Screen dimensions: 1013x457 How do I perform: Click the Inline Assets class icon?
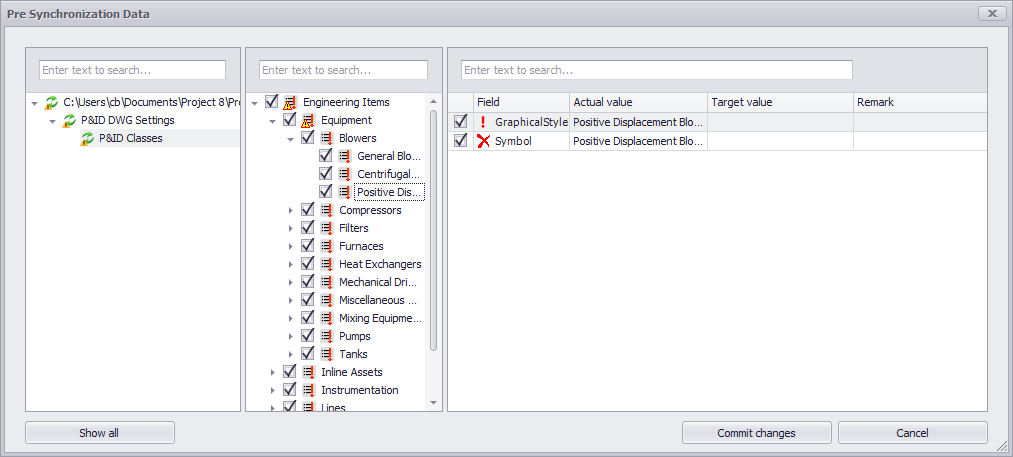(x=308, y=372)
